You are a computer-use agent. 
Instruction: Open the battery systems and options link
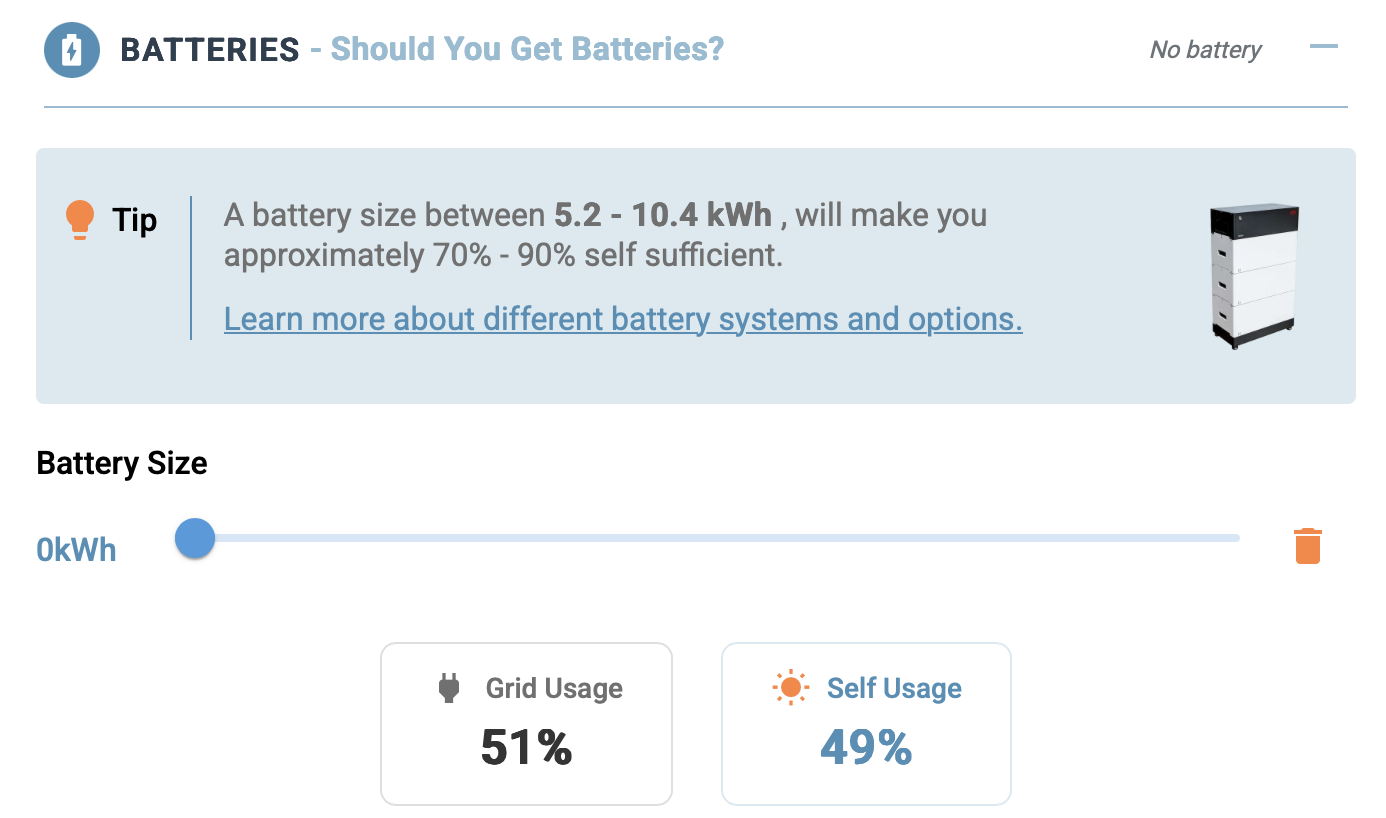click(623, 319)
